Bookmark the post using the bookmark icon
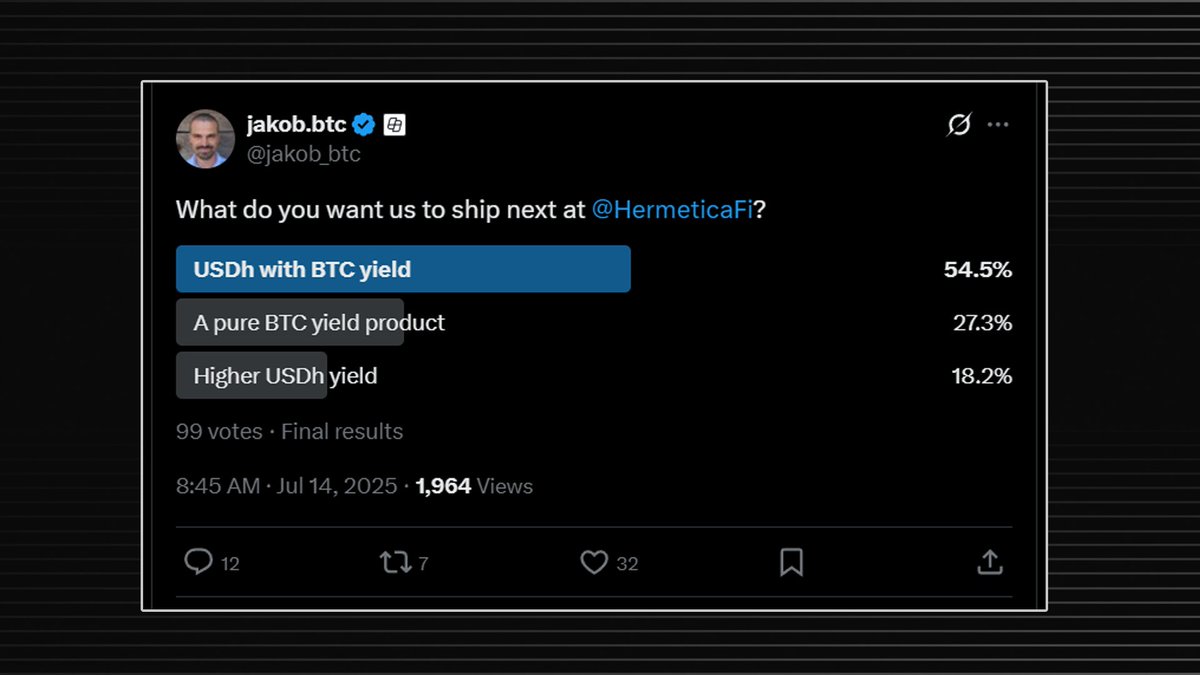This screenshot has width=1200, height=675. 791,563
